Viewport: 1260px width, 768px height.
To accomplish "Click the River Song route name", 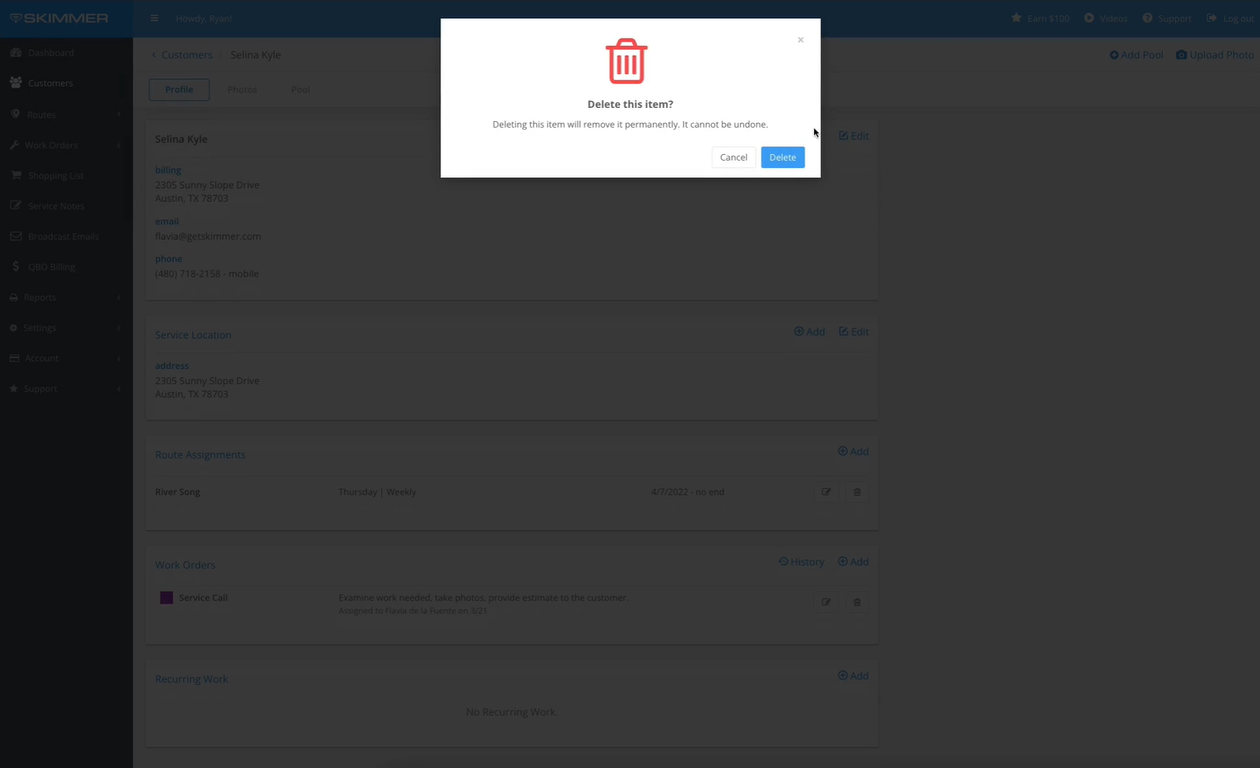I will (178, 492).
